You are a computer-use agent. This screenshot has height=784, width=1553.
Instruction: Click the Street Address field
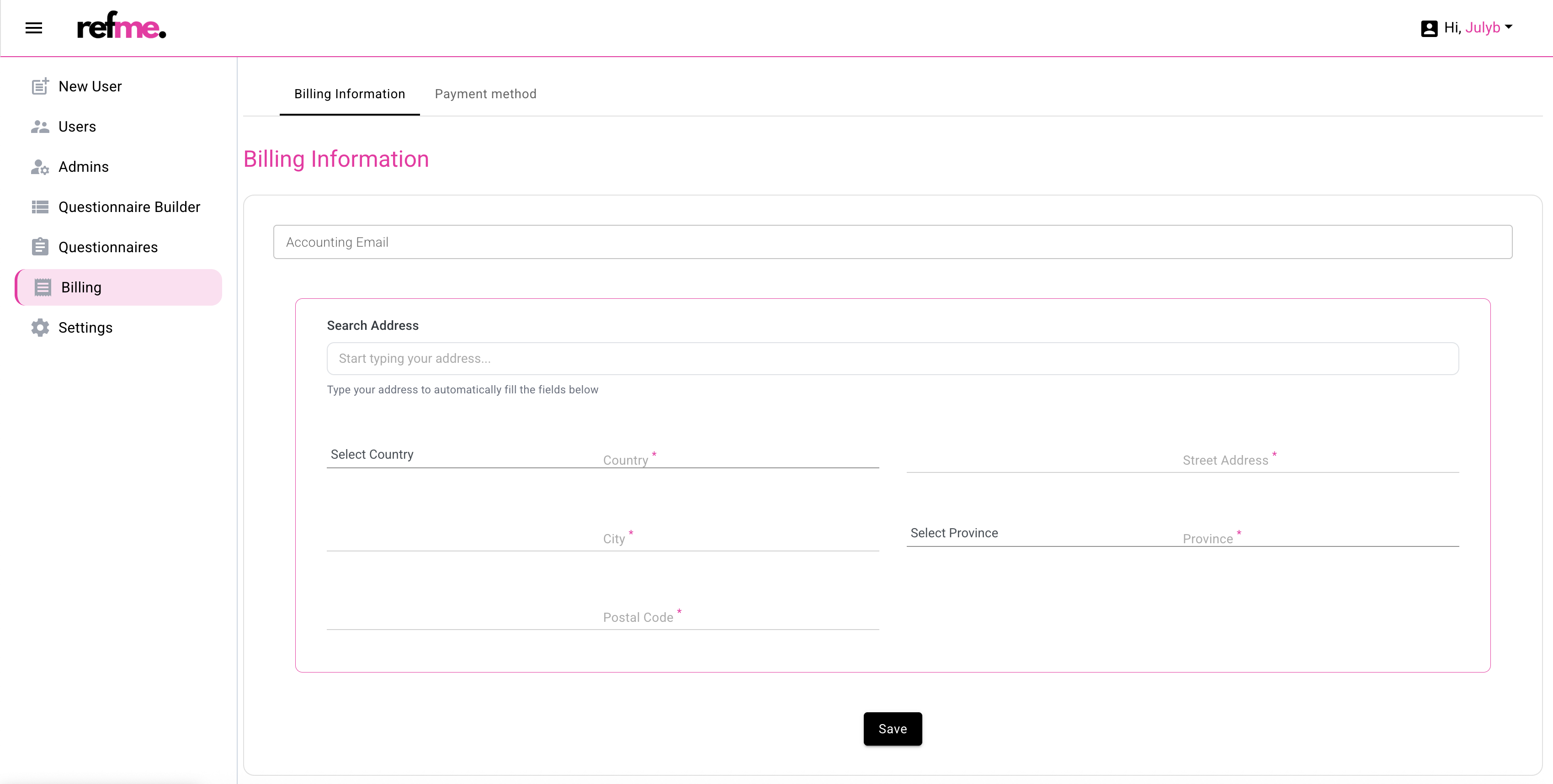[x=1183, y=459]
